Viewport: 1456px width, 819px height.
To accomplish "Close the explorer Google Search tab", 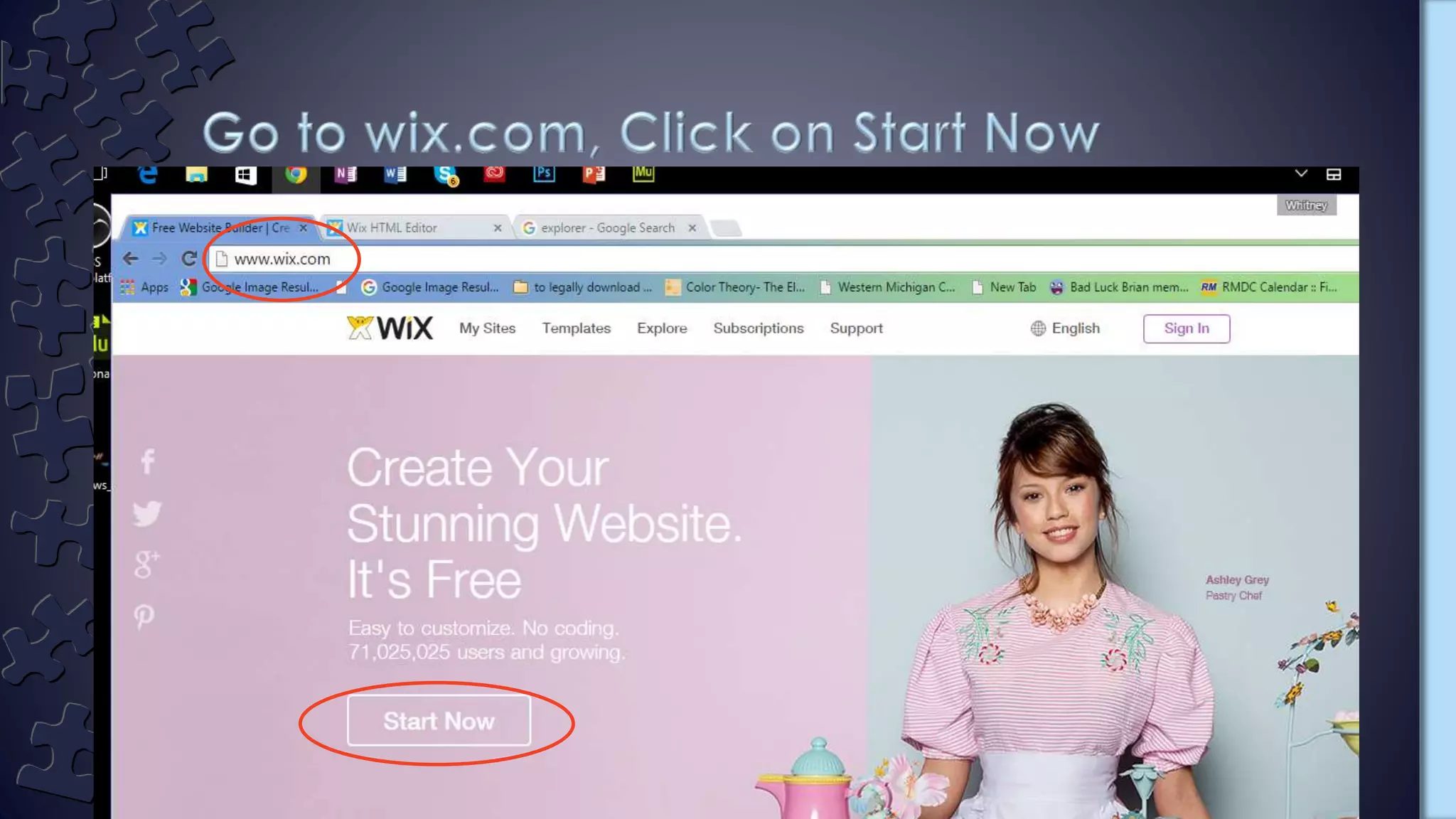I will click(692, 228).
